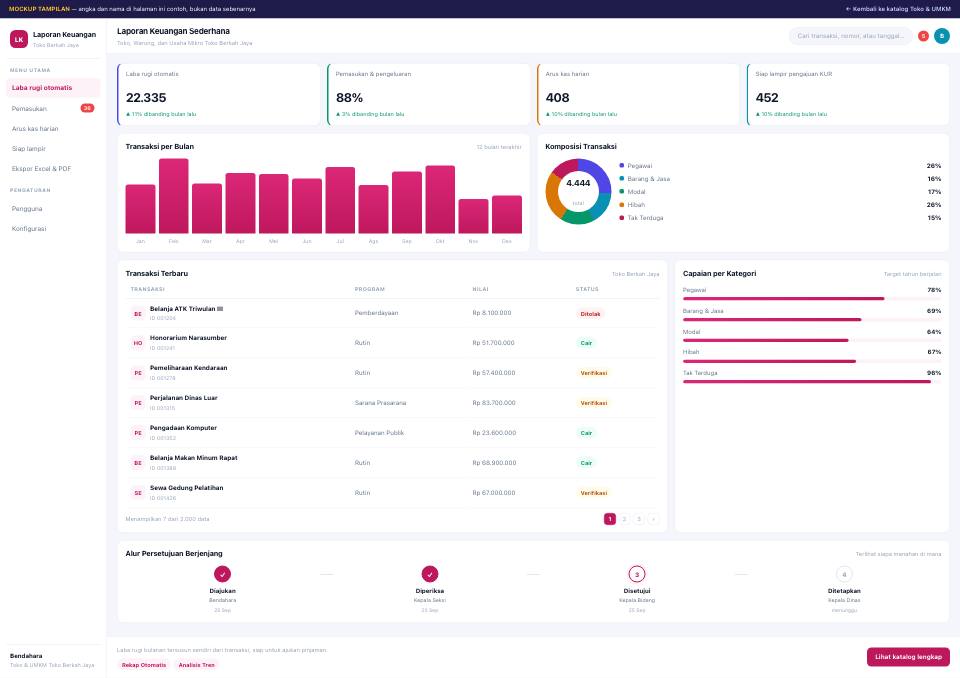Click the Tak Terduga legend entry
This screenshot has width=960, height=678.
645,218
